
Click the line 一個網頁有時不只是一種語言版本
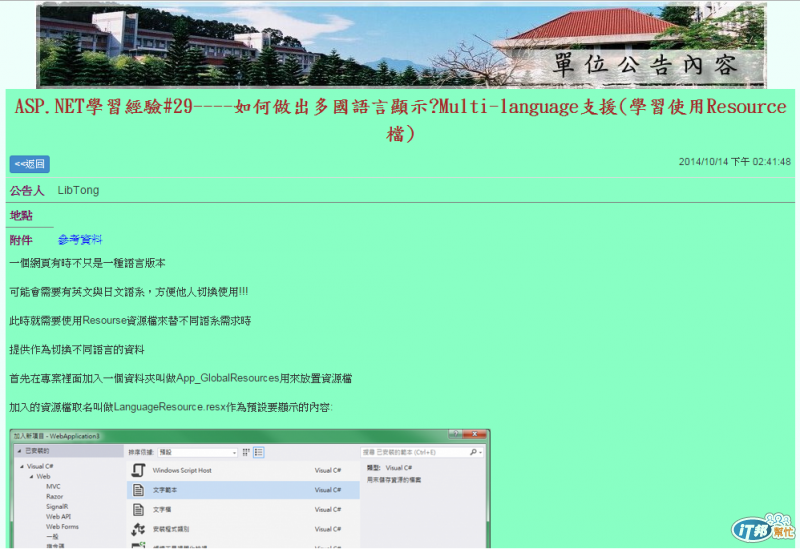pos(87,263)
